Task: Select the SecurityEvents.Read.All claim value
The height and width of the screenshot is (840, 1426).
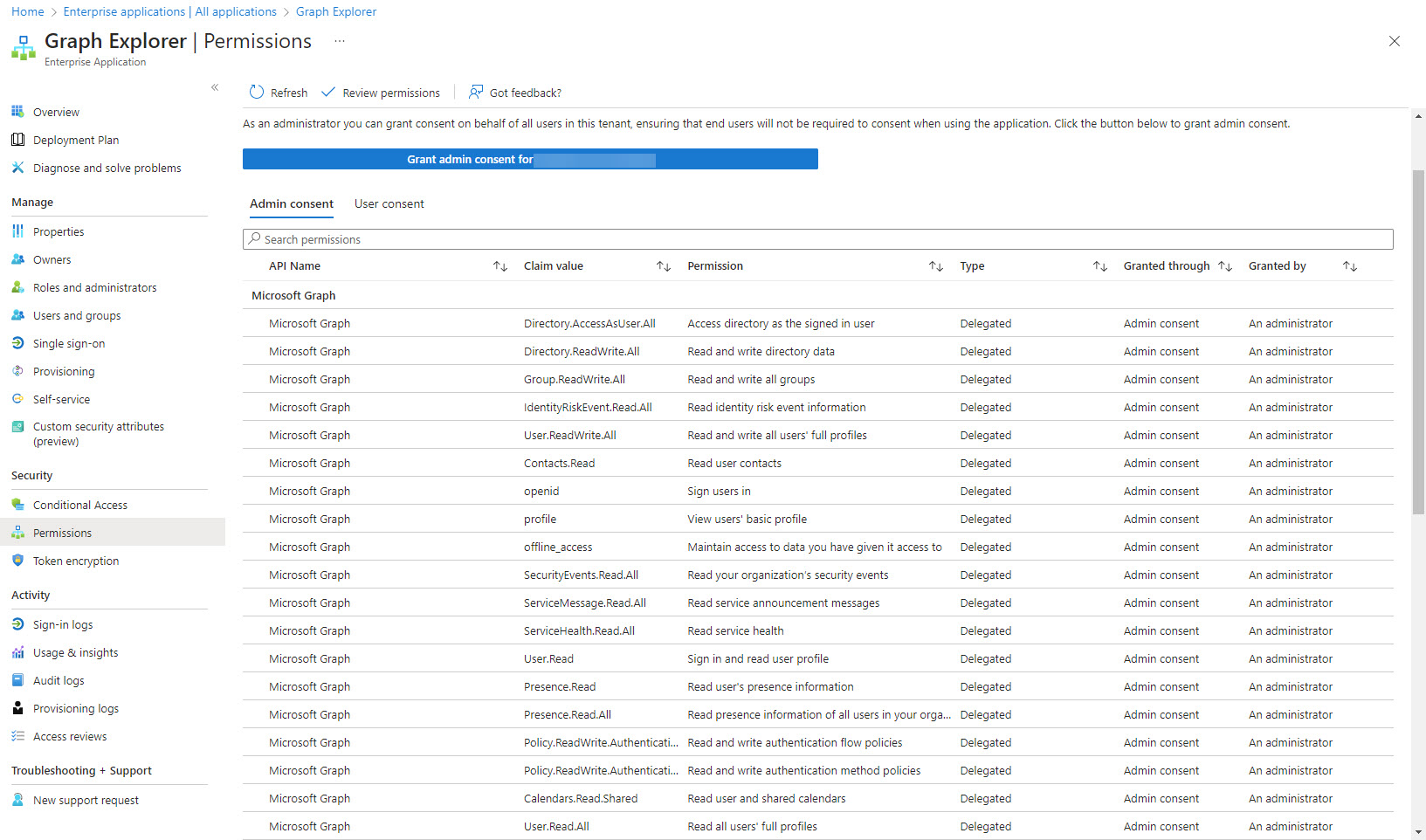Action: pos(581,575)
